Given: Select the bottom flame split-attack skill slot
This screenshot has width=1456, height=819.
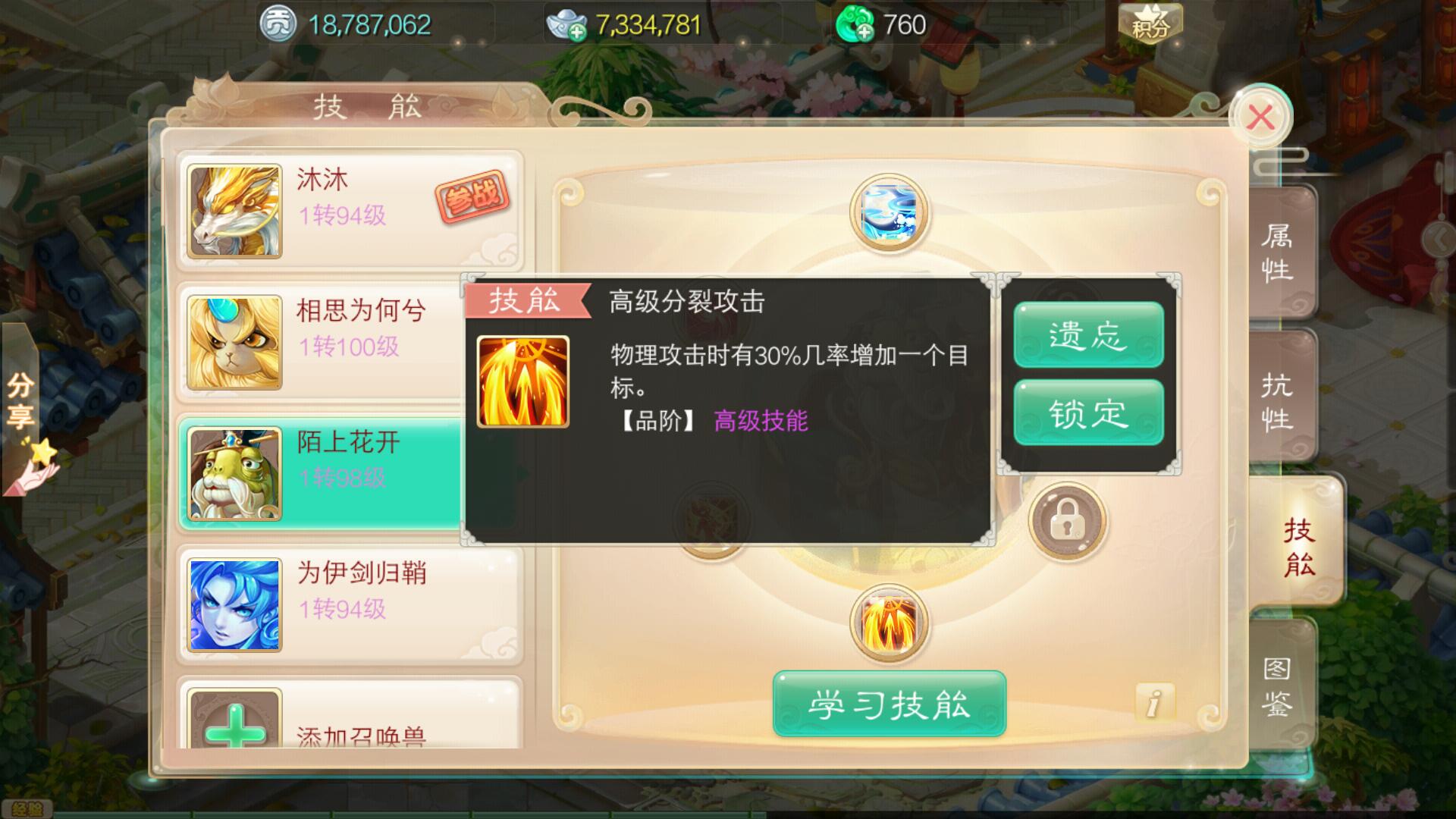Looking at the screenshot, I should pos(889,623).
